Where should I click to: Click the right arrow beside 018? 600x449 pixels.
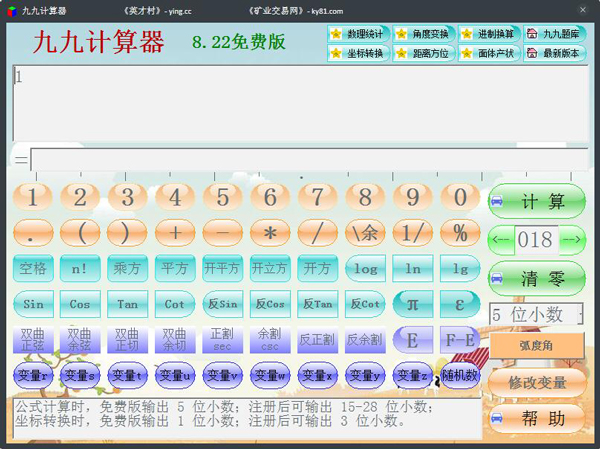[x=572, y=240]
